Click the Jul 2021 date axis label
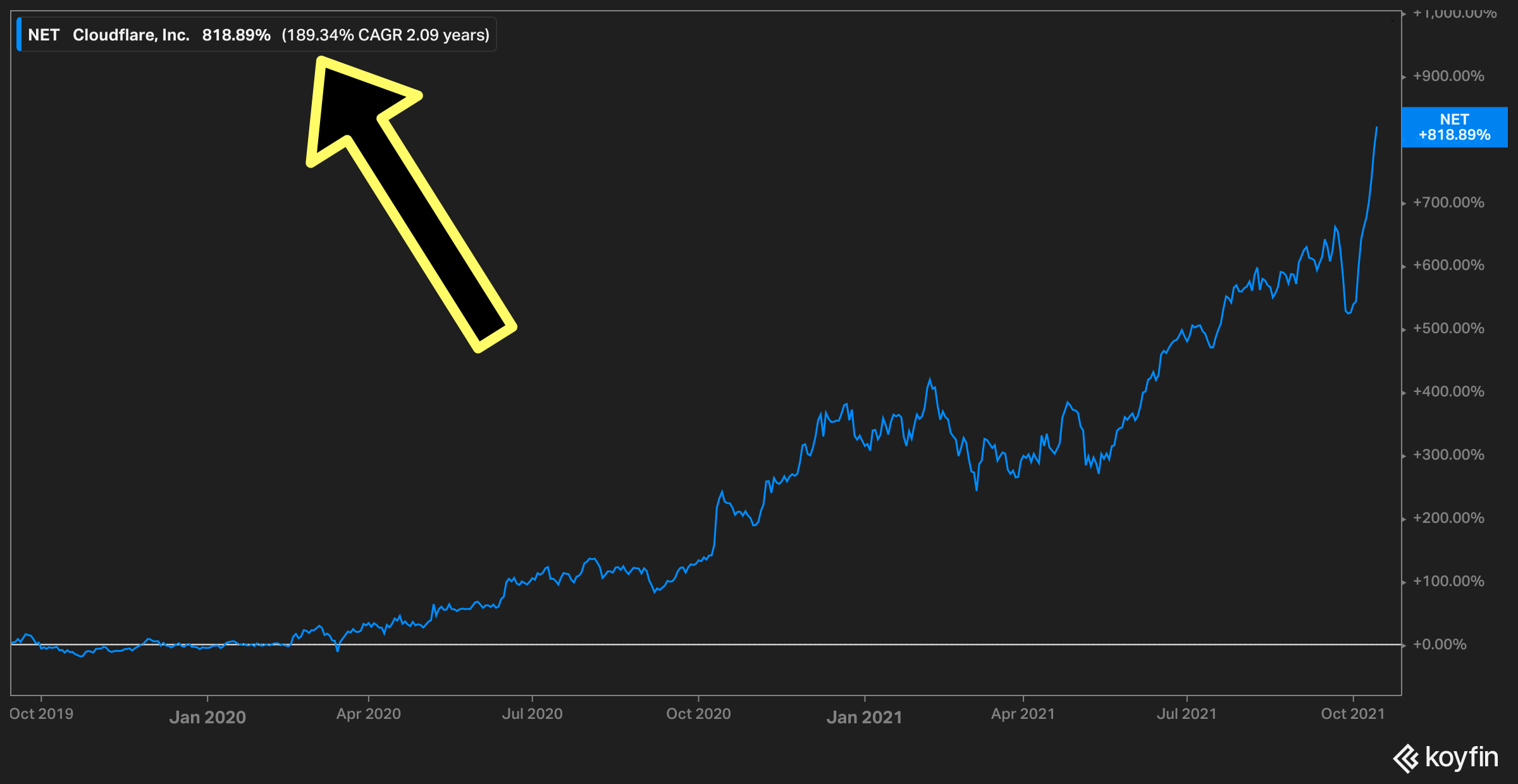This screenshot has height=784, width=1518. click(x=1187, y=714)
